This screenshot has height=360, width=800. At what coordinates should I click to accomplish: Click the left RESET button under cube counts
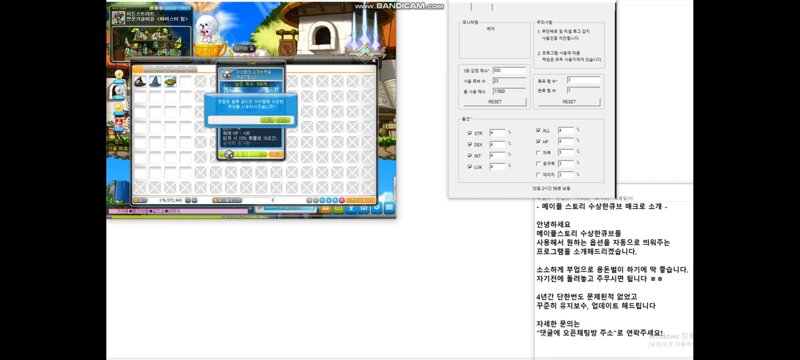[495, 102]
